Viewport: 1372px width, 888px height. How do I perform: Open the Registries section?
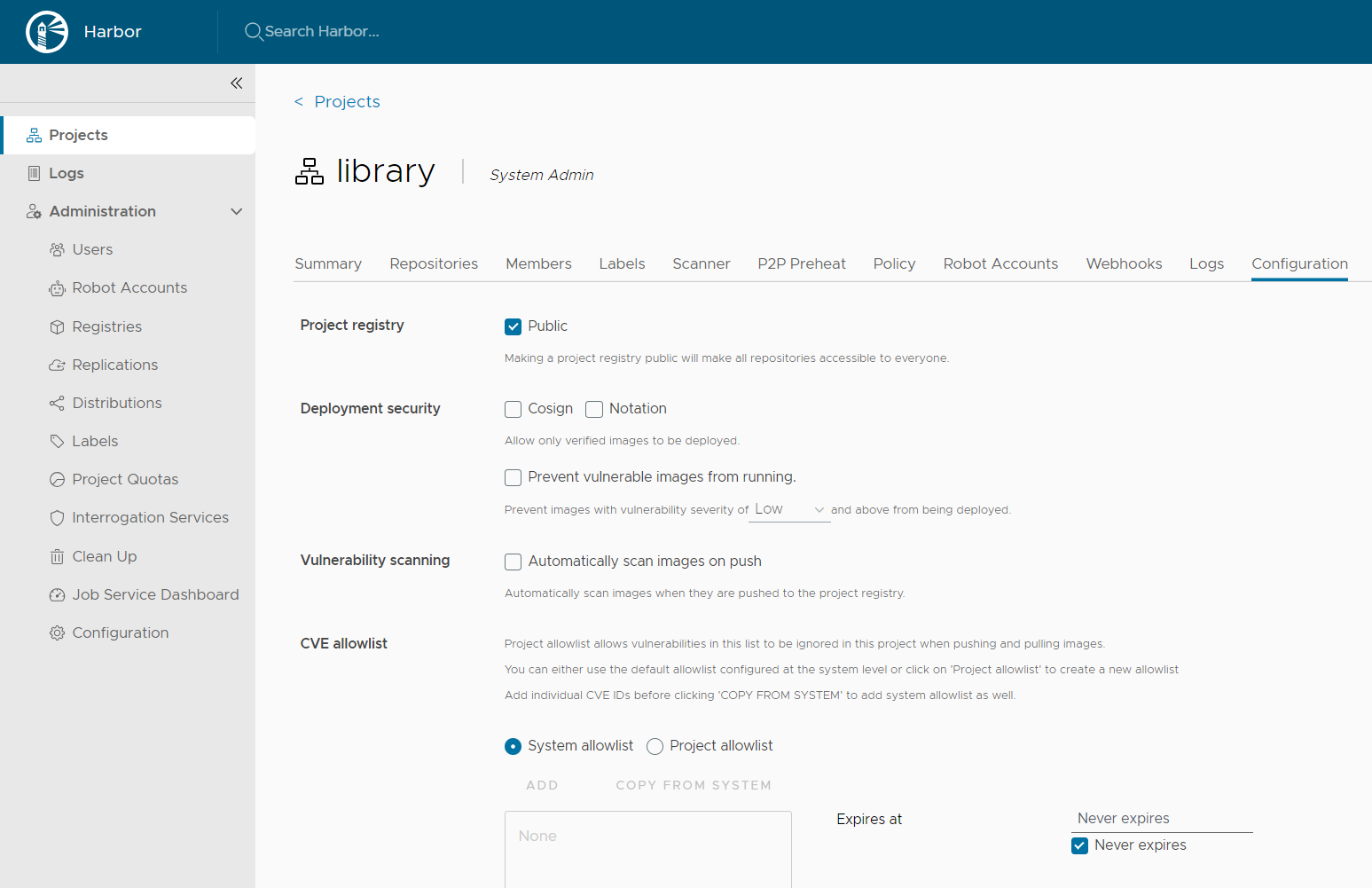[106, 326]
